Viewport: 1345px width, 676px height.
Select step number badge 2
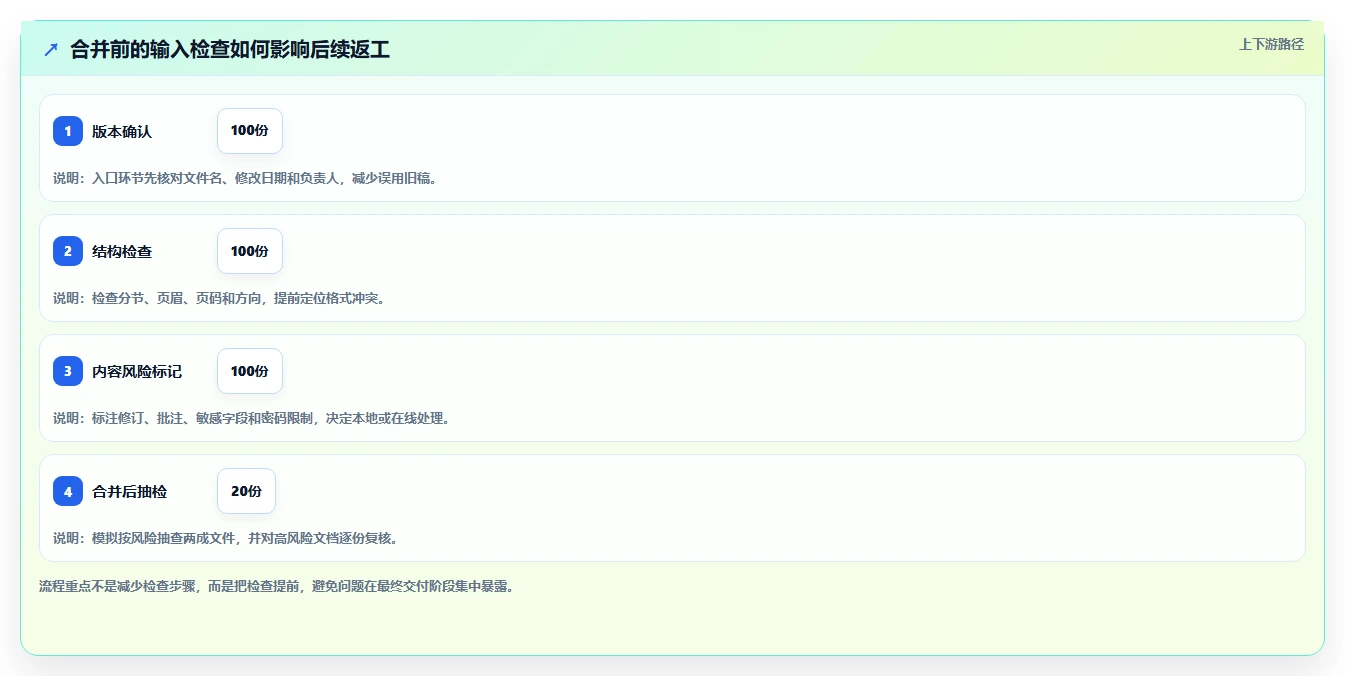(68, 251)
